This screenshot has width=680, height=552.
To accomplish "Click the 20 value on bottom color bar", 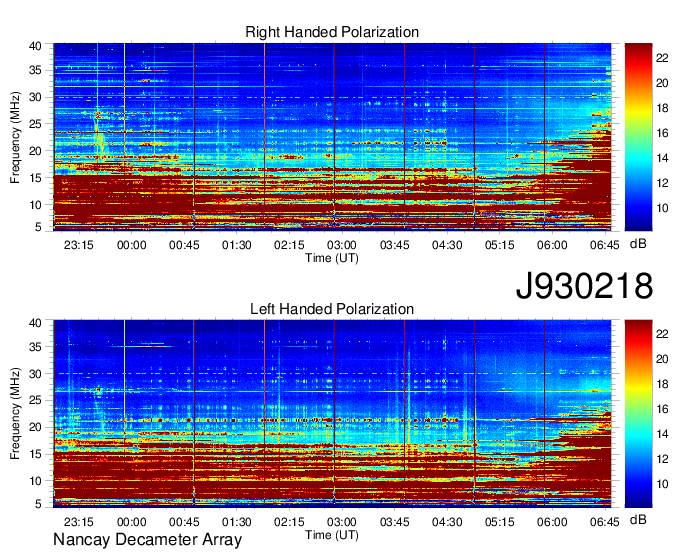I will point(662,359).
